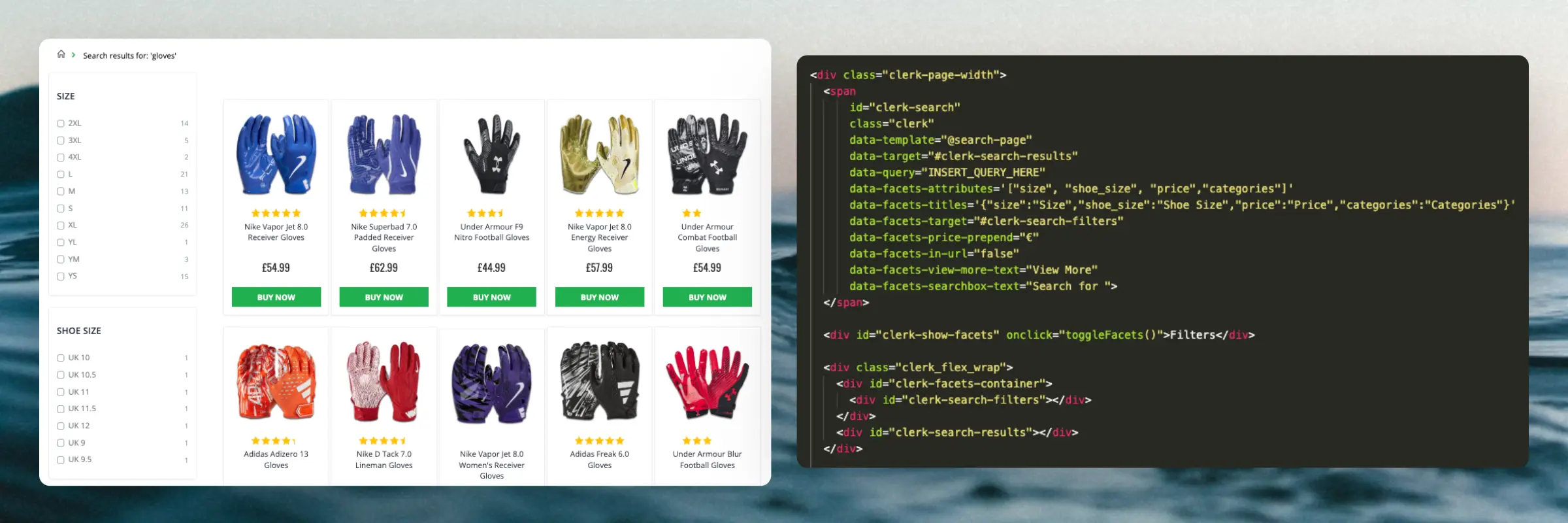Click the breadcrumb chevron arrow after home
Screen dimensions: 1568x523
click(73, 55)
